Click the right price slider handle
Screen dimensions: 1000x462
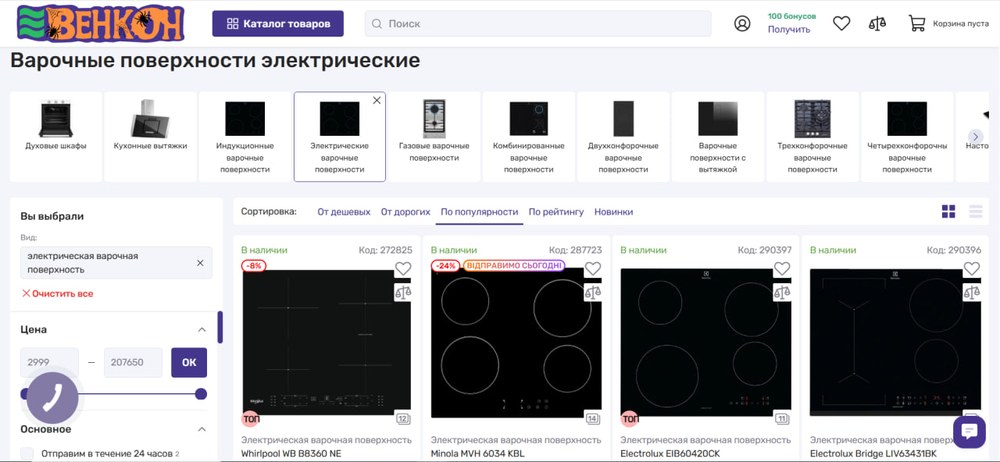[201, 394]
